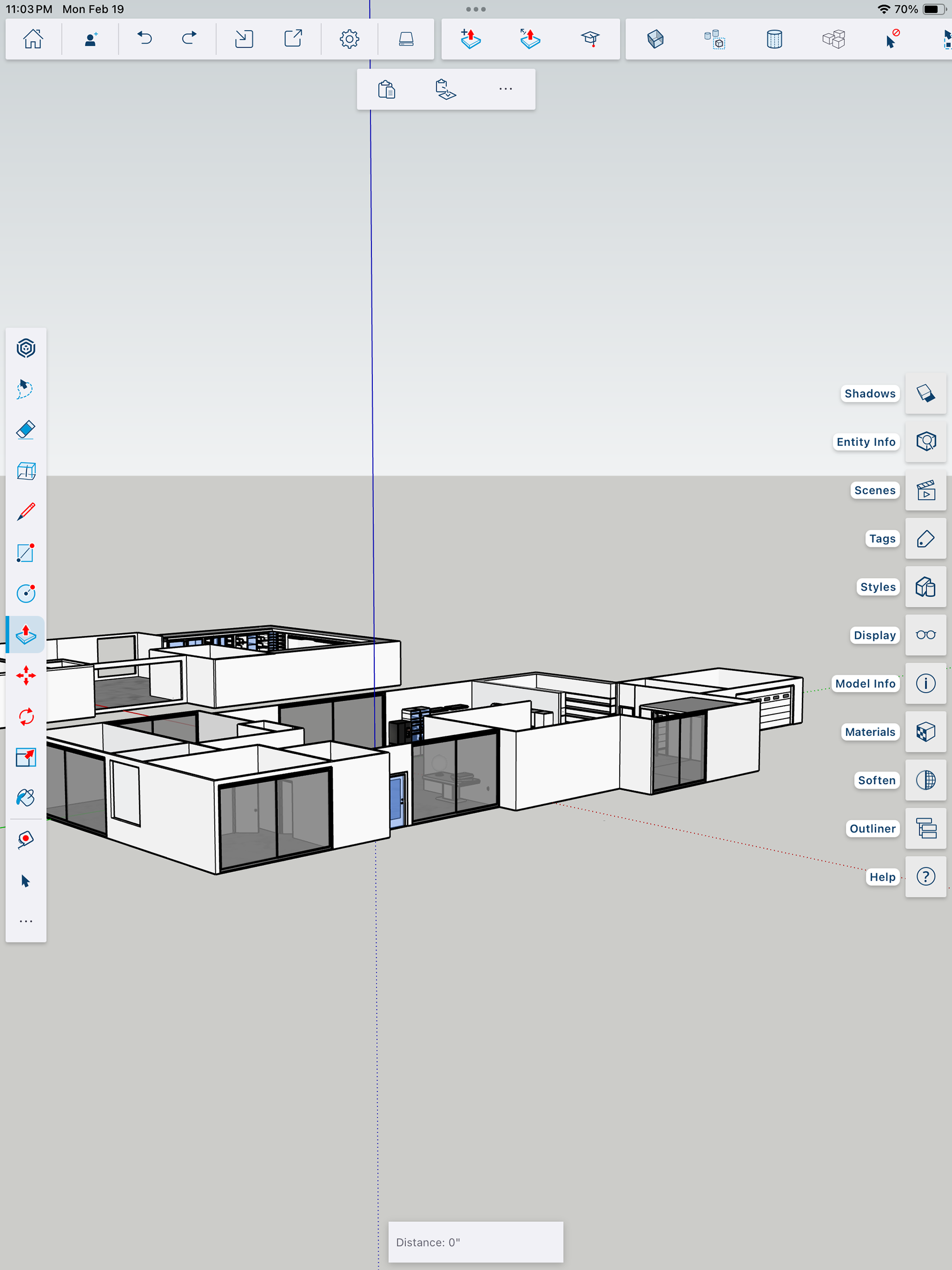Open the Materials panel
This screenshot has height=1270, width=952.
925,732
